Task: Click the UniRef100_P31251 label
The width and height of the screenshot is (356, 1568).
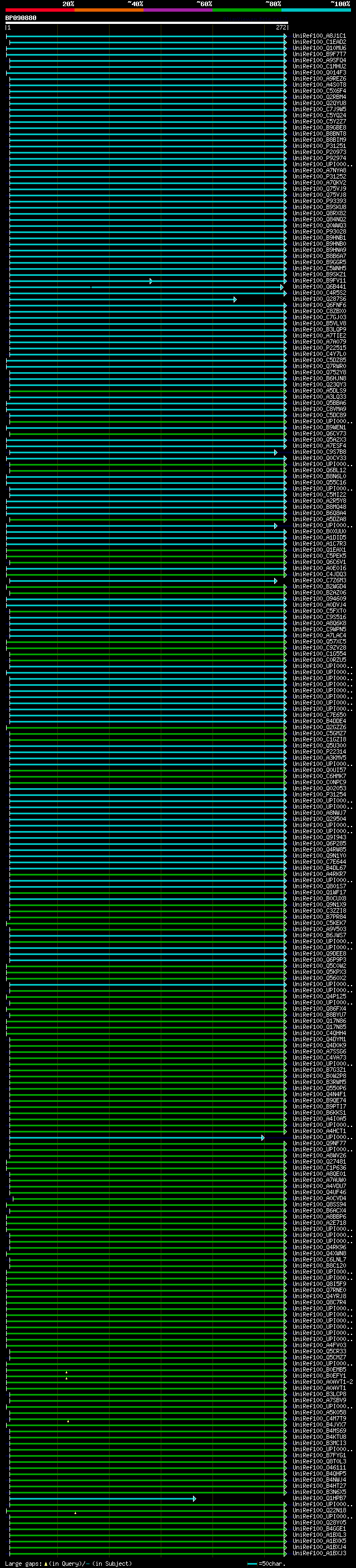Action: 319,146
